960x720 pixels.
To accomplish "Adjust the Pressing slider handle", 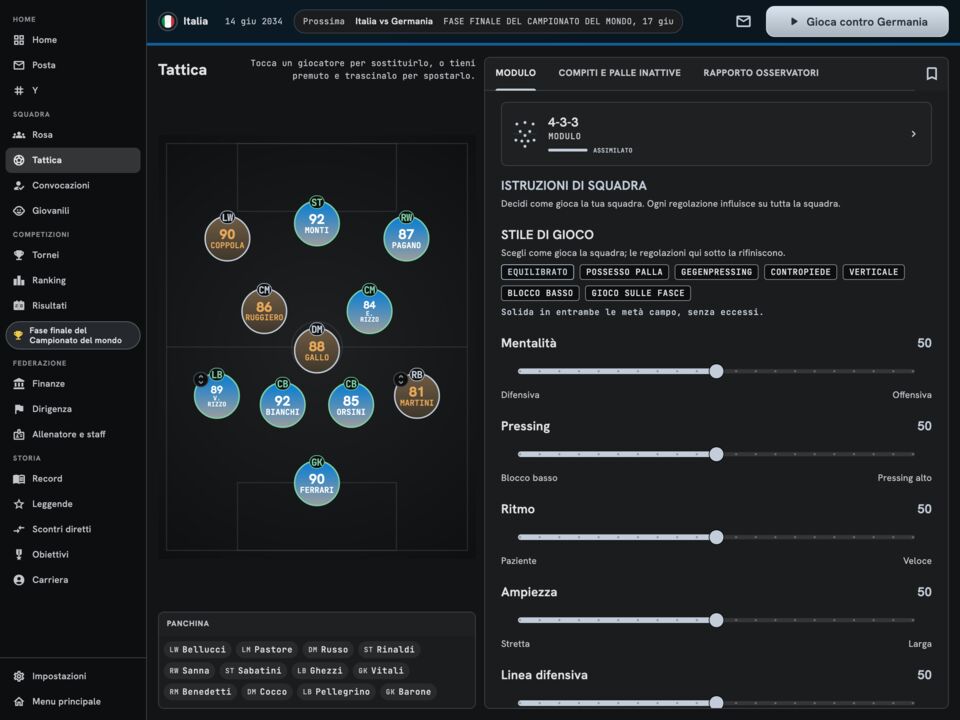I will pos(716,454).
